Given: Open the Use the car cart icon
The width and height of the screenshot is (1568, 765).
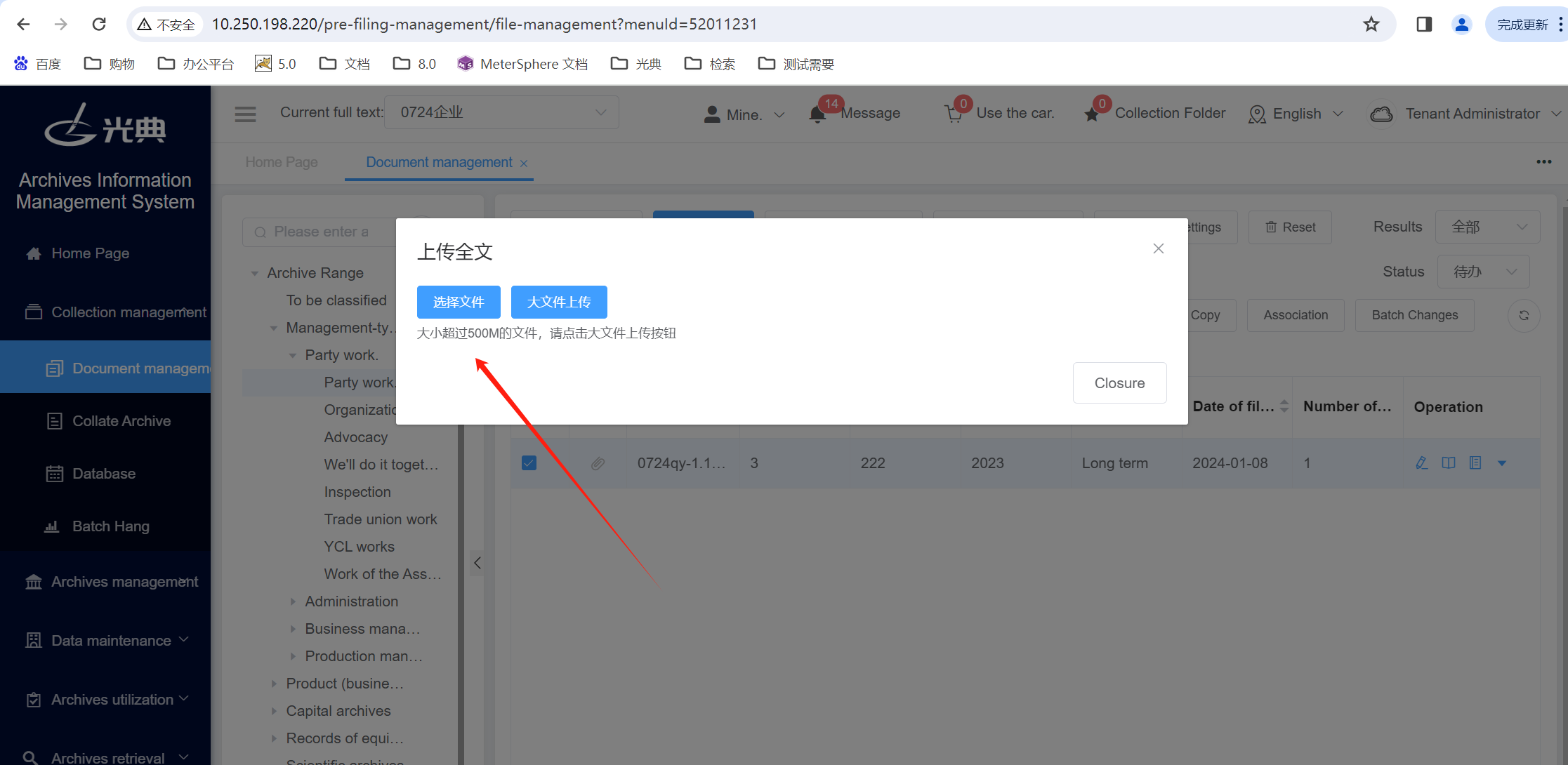Looking at the screenshot, I should coord(954,114).
